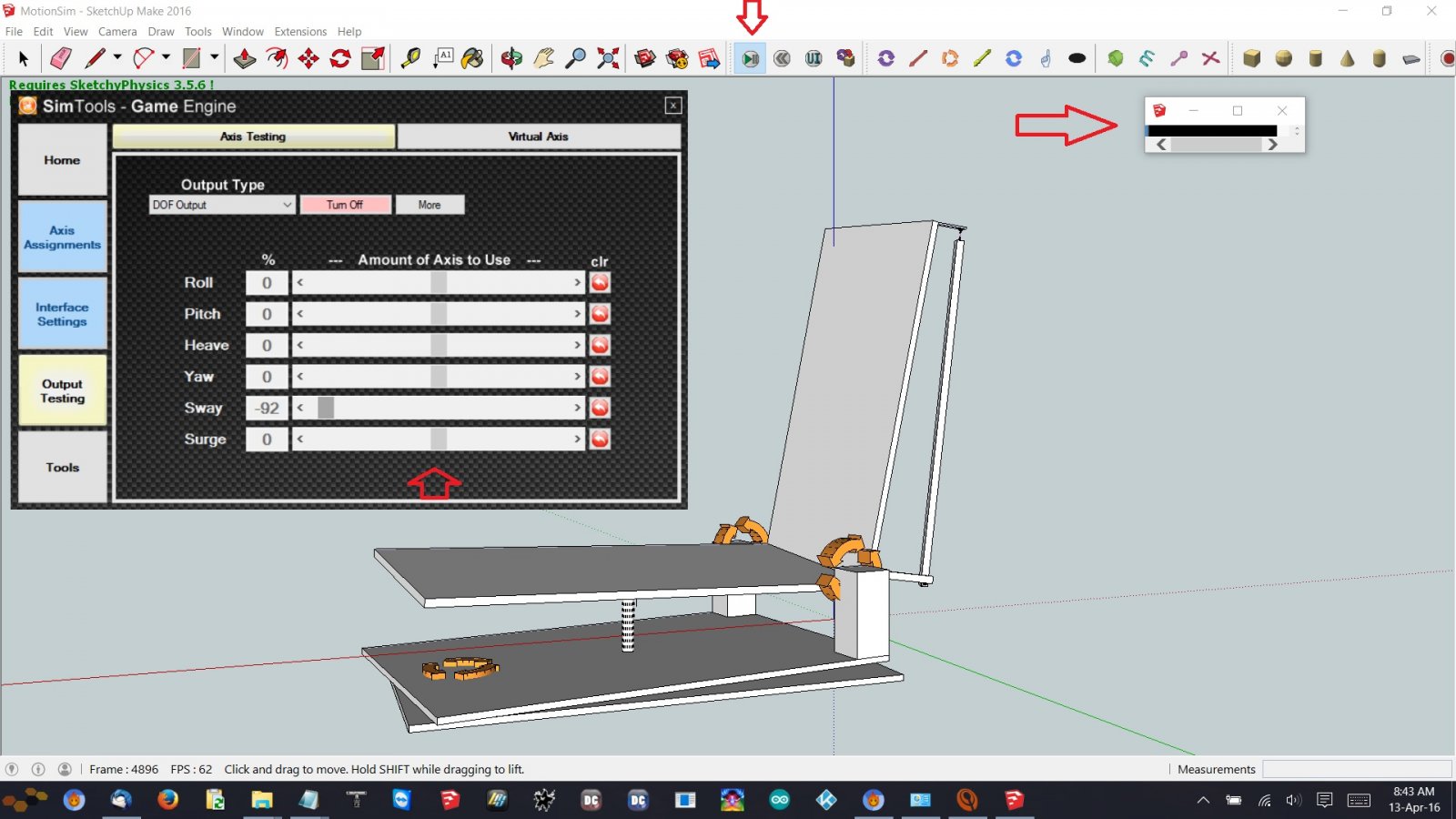
Task: Create a red slider joint
Action: (917, 59)
